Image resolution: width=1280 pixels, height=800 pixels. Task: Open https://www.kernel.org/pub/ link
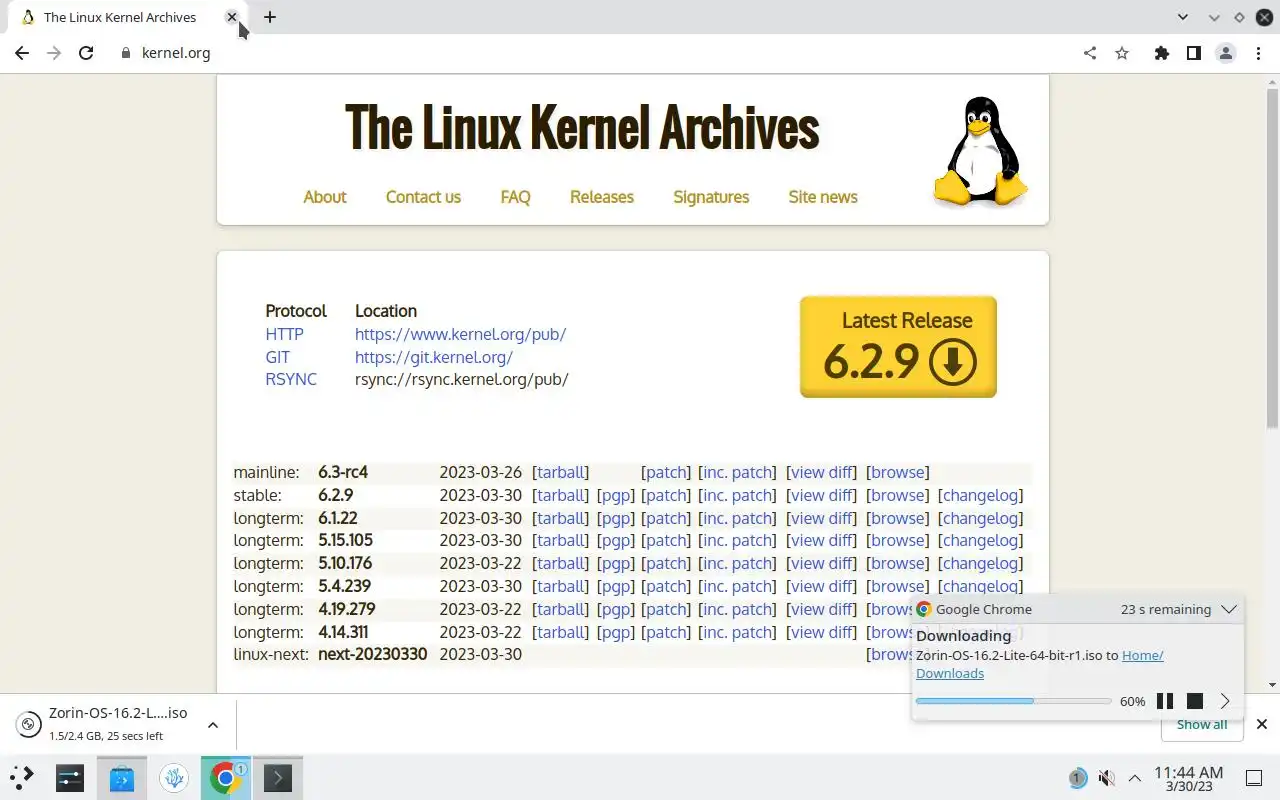click(x=460, y=334)
